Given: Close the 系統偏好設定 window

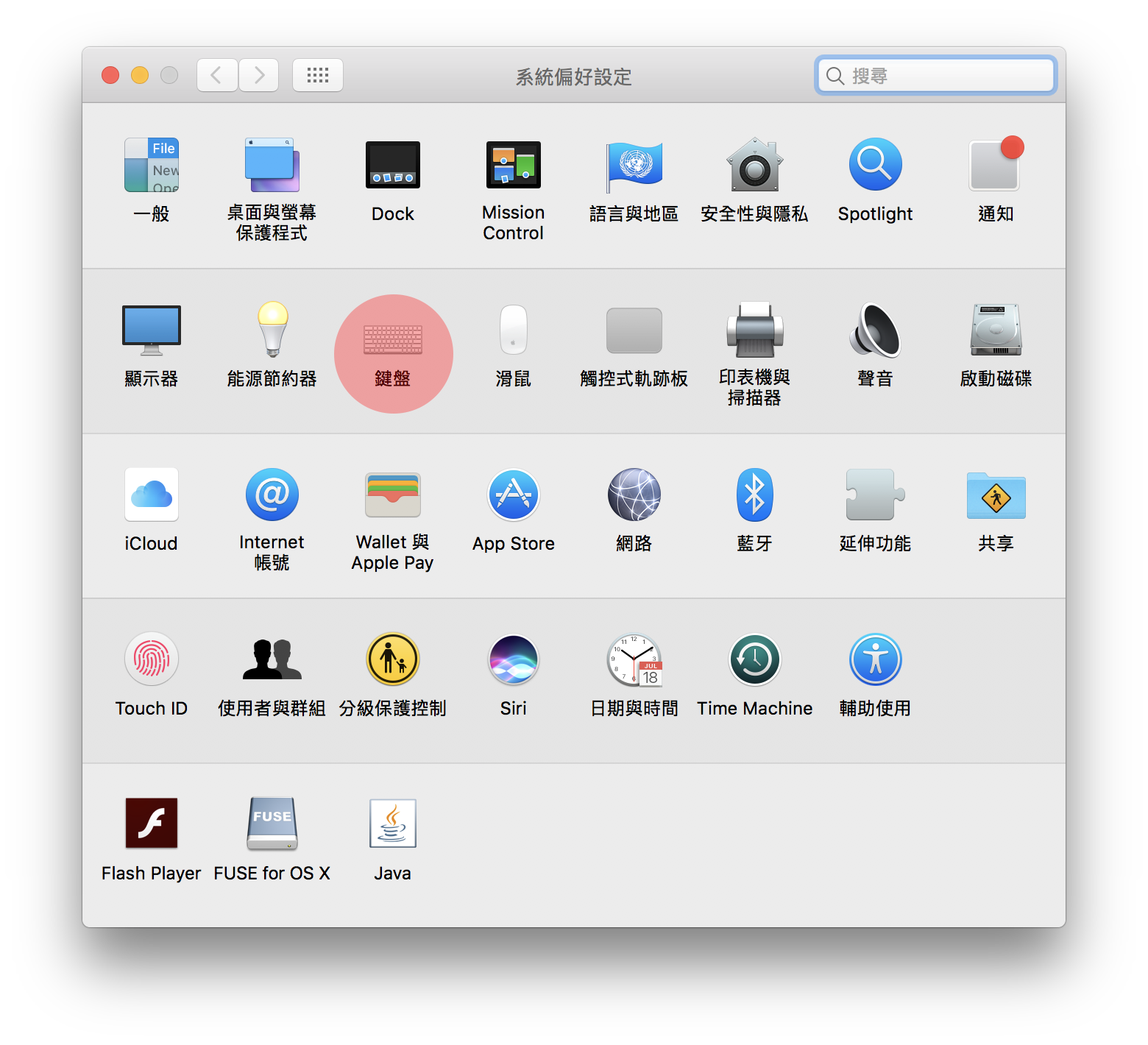Looking at the screenshot, I should [x=110, y=75].
